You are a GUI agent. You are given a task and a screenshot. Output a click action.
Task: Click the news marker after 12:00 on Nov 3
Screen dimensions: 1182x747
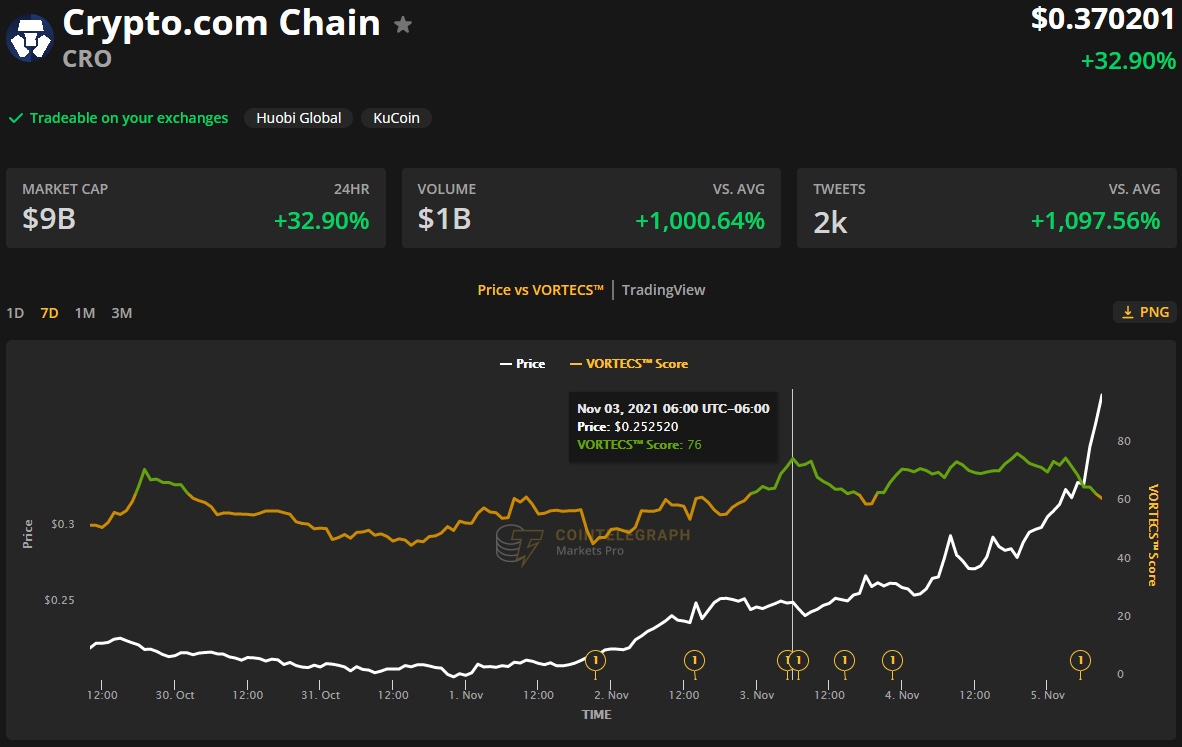coord(844,661)
